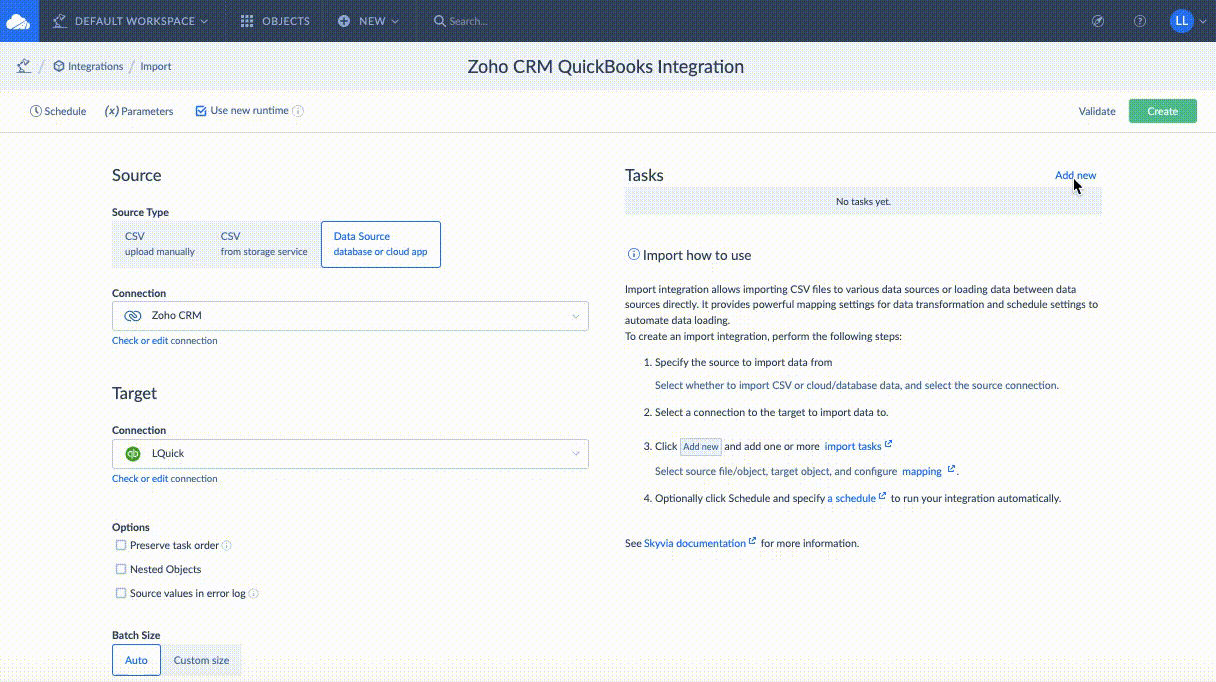1216x682 pixels.
Task: Open the import tasks documentation link
Action: 858,446
